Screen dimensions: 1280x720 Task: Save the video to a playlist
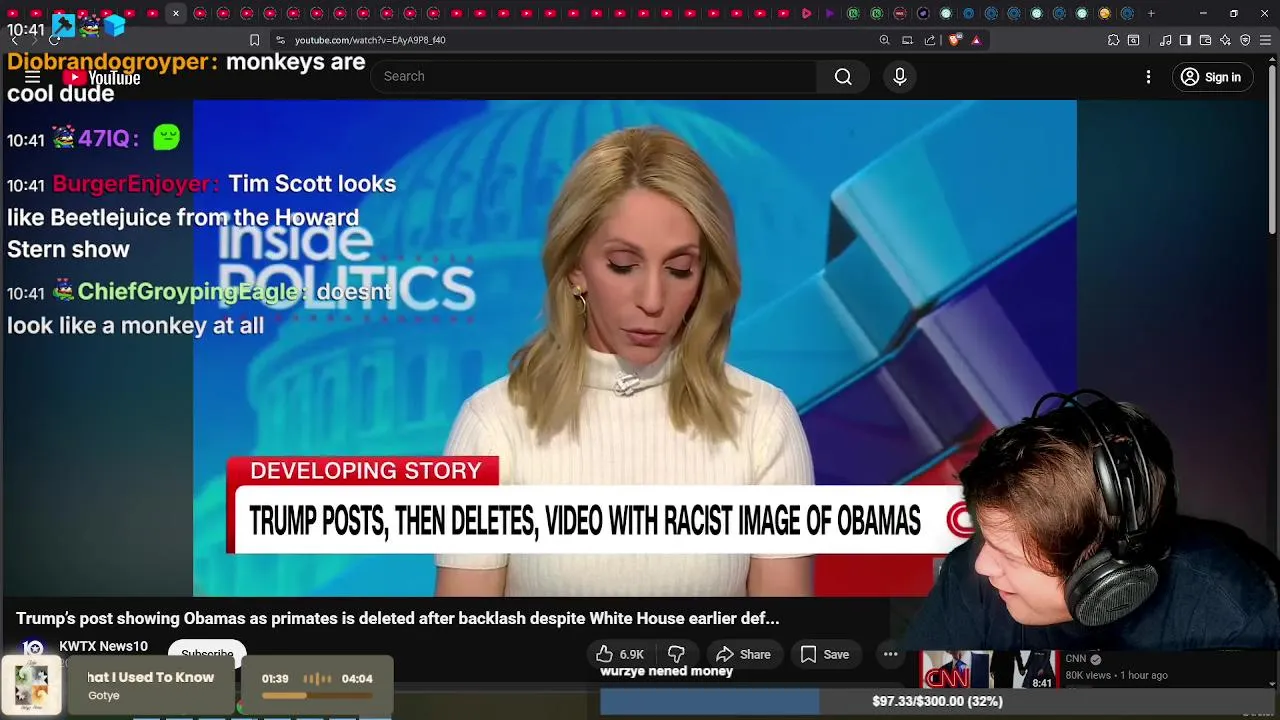(825, 654)
